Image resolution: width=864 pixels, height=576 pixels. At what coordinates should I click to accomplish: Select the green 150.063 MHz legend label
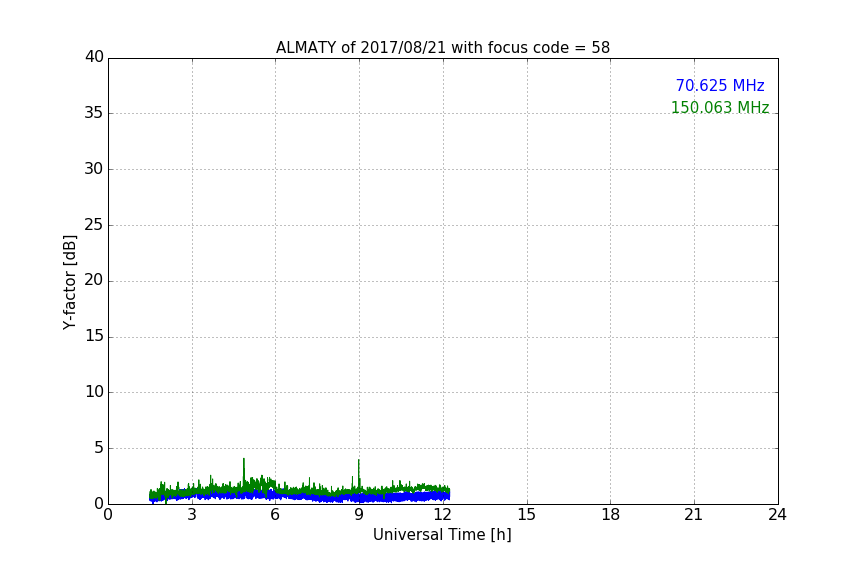[720, 107]
